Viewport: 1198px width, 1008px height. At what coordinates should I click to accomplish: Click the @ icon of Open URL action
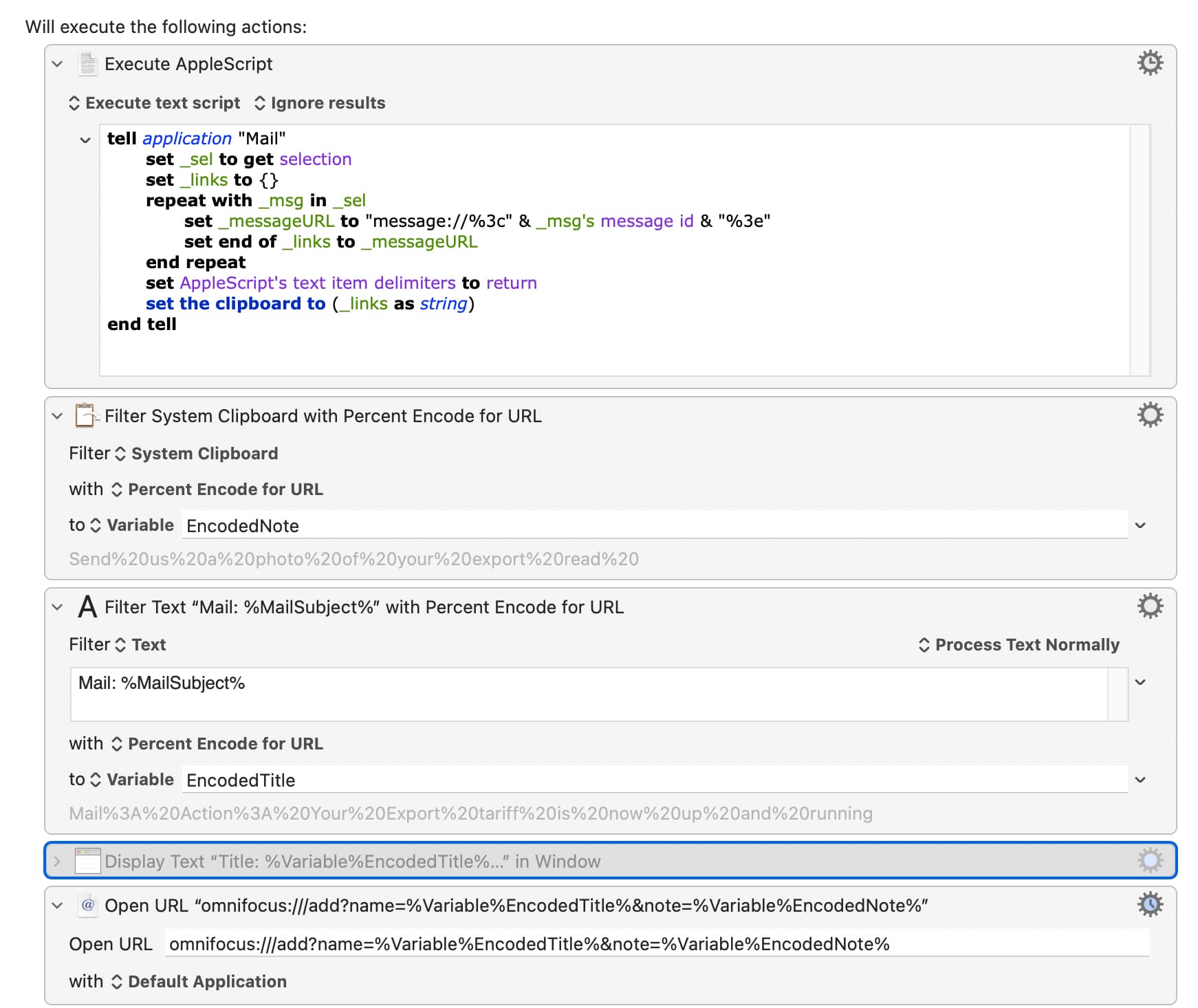[x=87, y=905]
